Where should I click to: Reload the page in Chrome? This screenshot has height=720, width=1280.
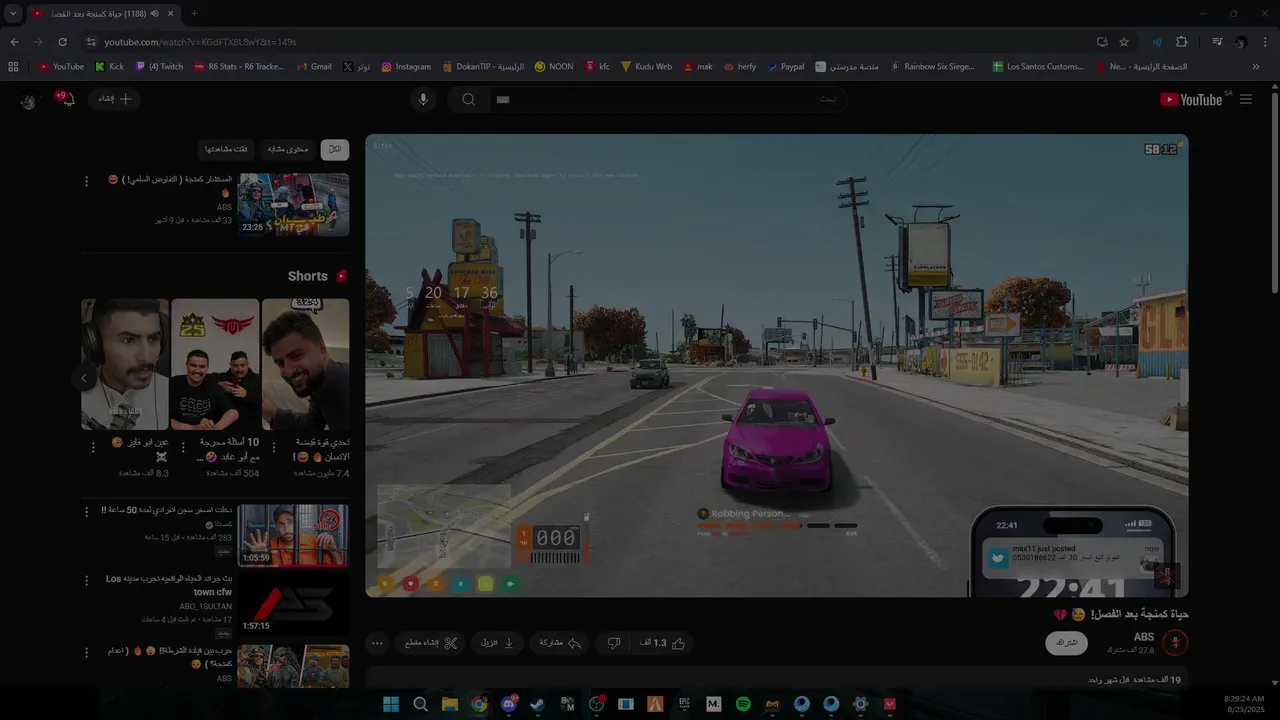62,42
